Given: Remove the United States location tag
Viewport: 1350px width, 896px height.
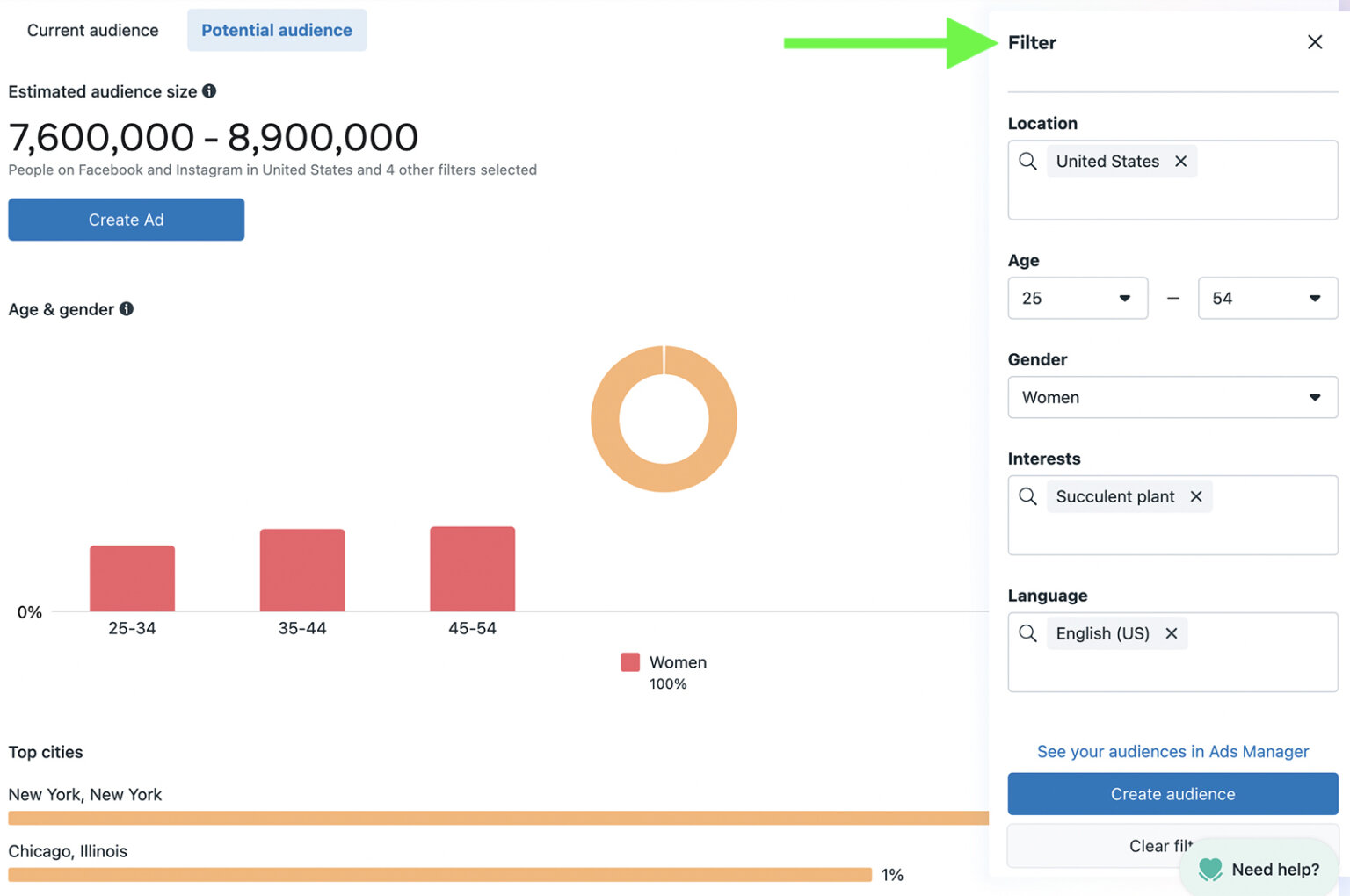Looking at the screenshot, I should pos(1180,161).
